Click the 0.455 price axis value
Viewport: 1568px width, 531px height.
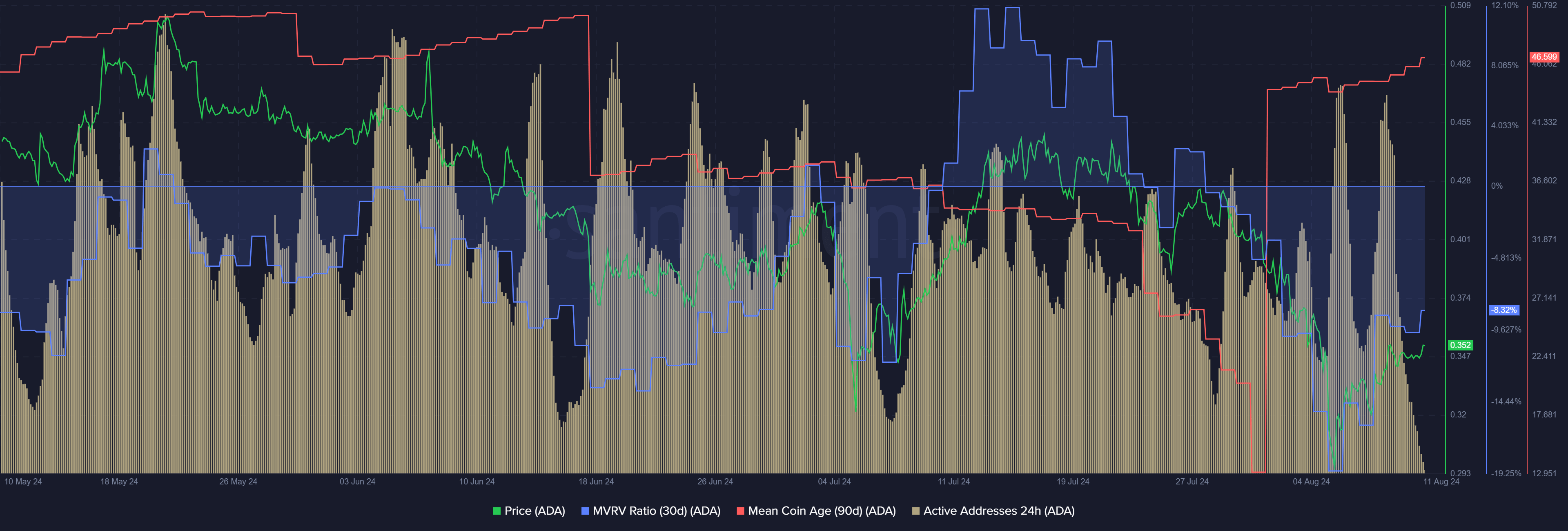[x=1460, y=123]
